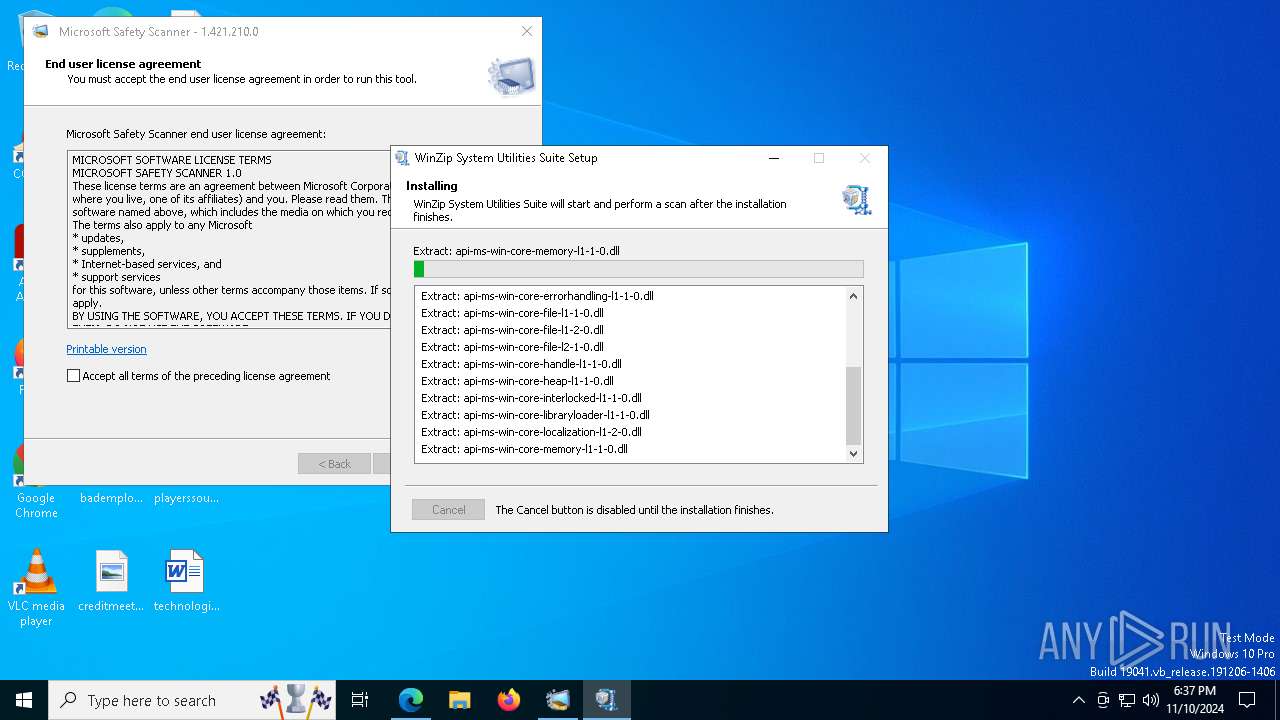Click the network tray icon
The height and width of the screenshot is (720, 1280).
[1127, 700]
